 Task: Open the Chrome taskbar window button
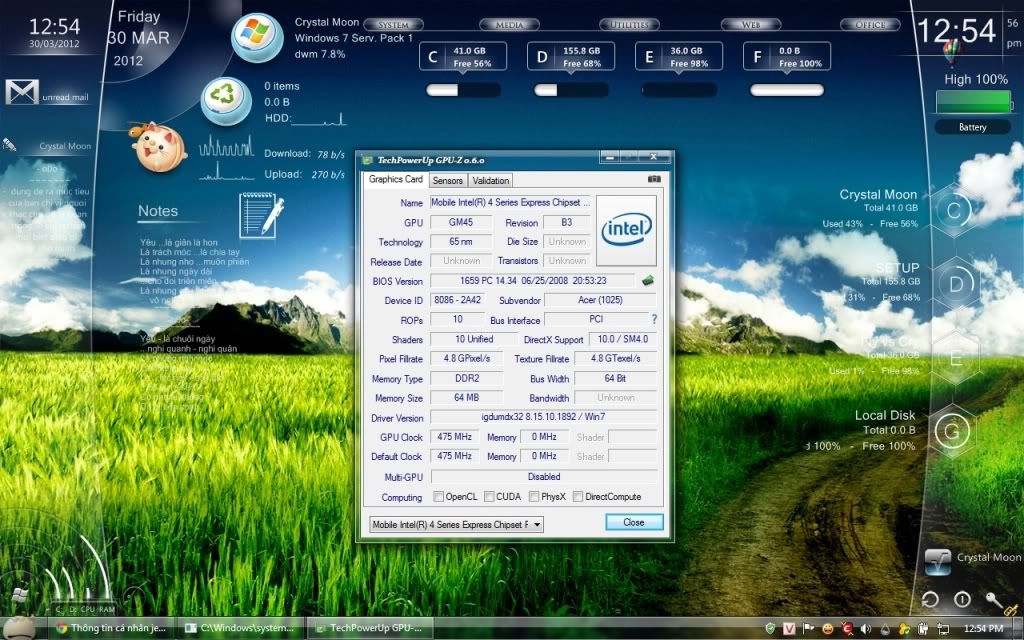[x=113, y=628]
